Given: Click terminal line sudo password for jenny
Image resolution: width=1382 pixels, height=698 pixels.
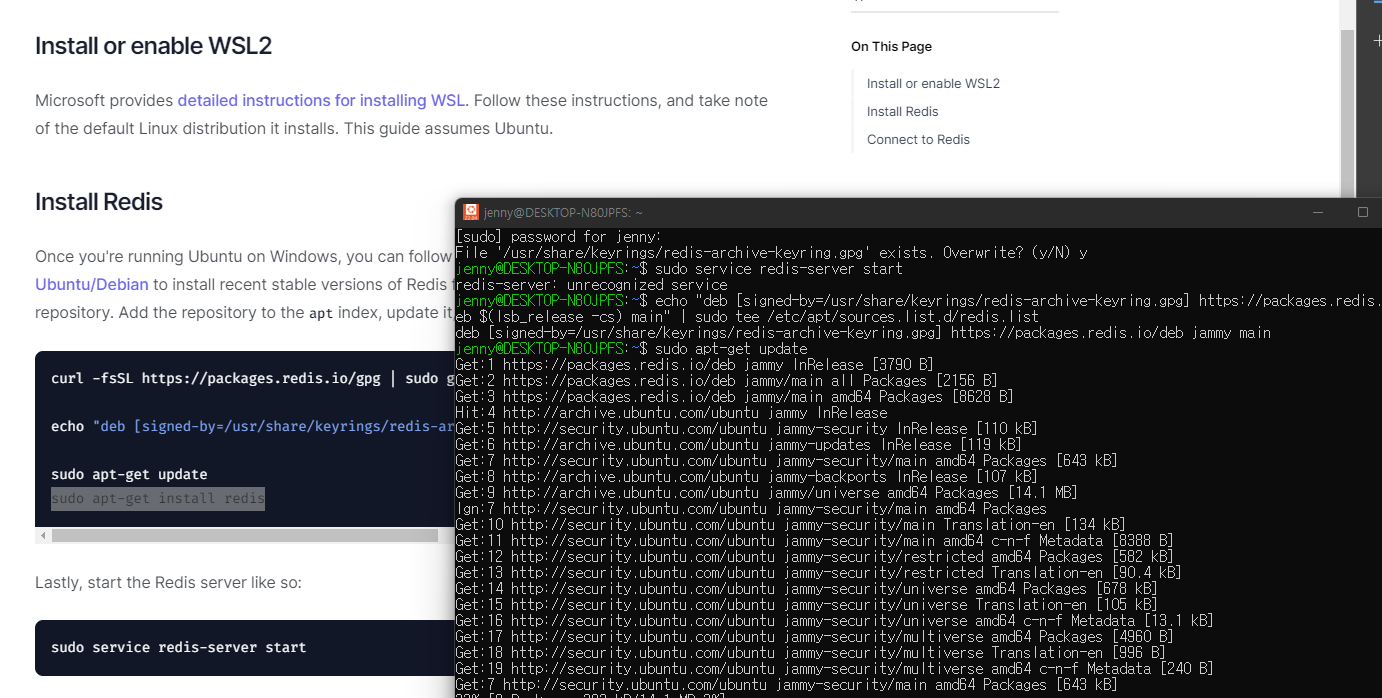Looking at the screenshot, I should pos(558,237).
